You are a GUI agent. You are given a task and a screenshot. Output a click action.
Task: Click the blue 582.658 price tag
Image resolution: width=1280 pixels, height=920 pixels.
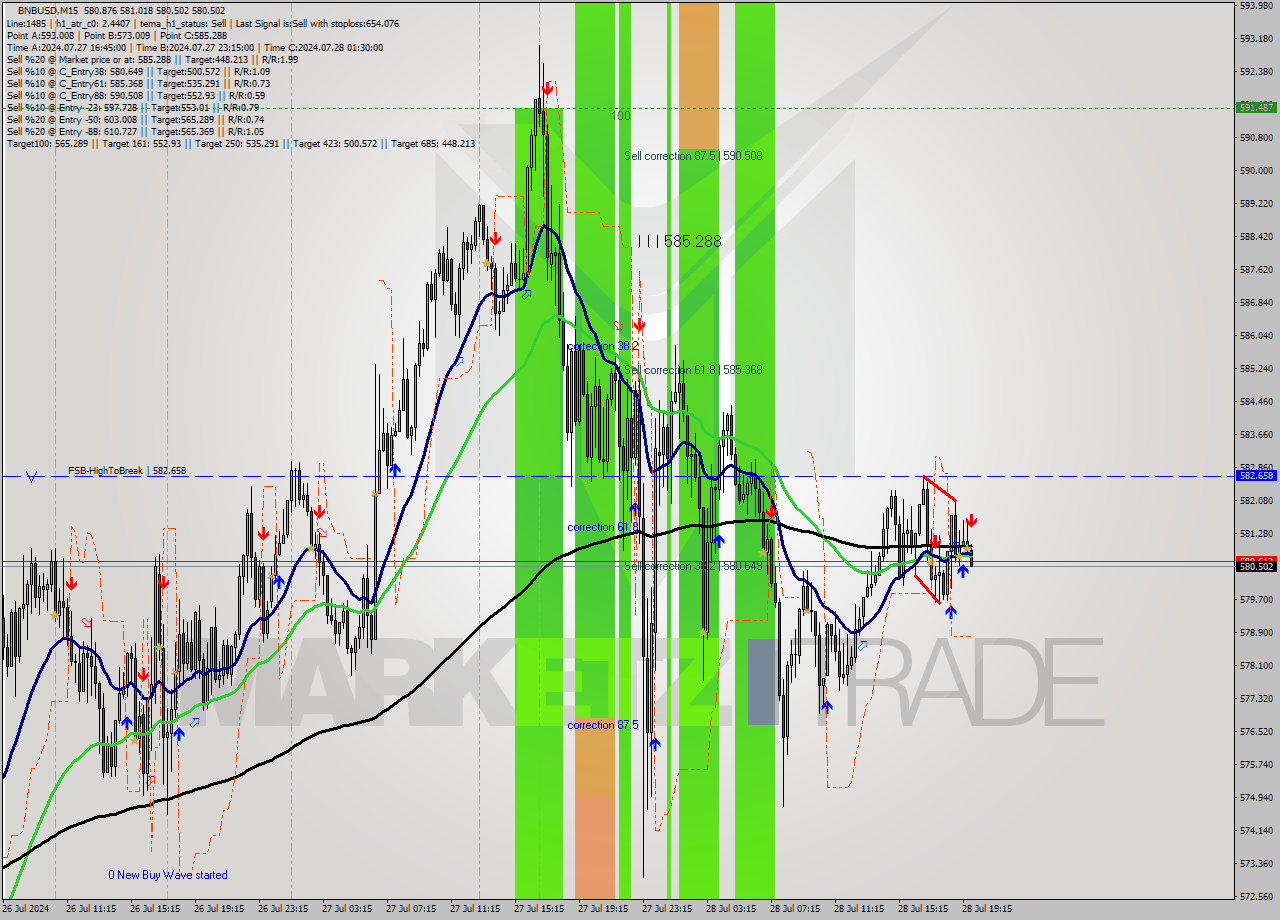[1256, 476]
